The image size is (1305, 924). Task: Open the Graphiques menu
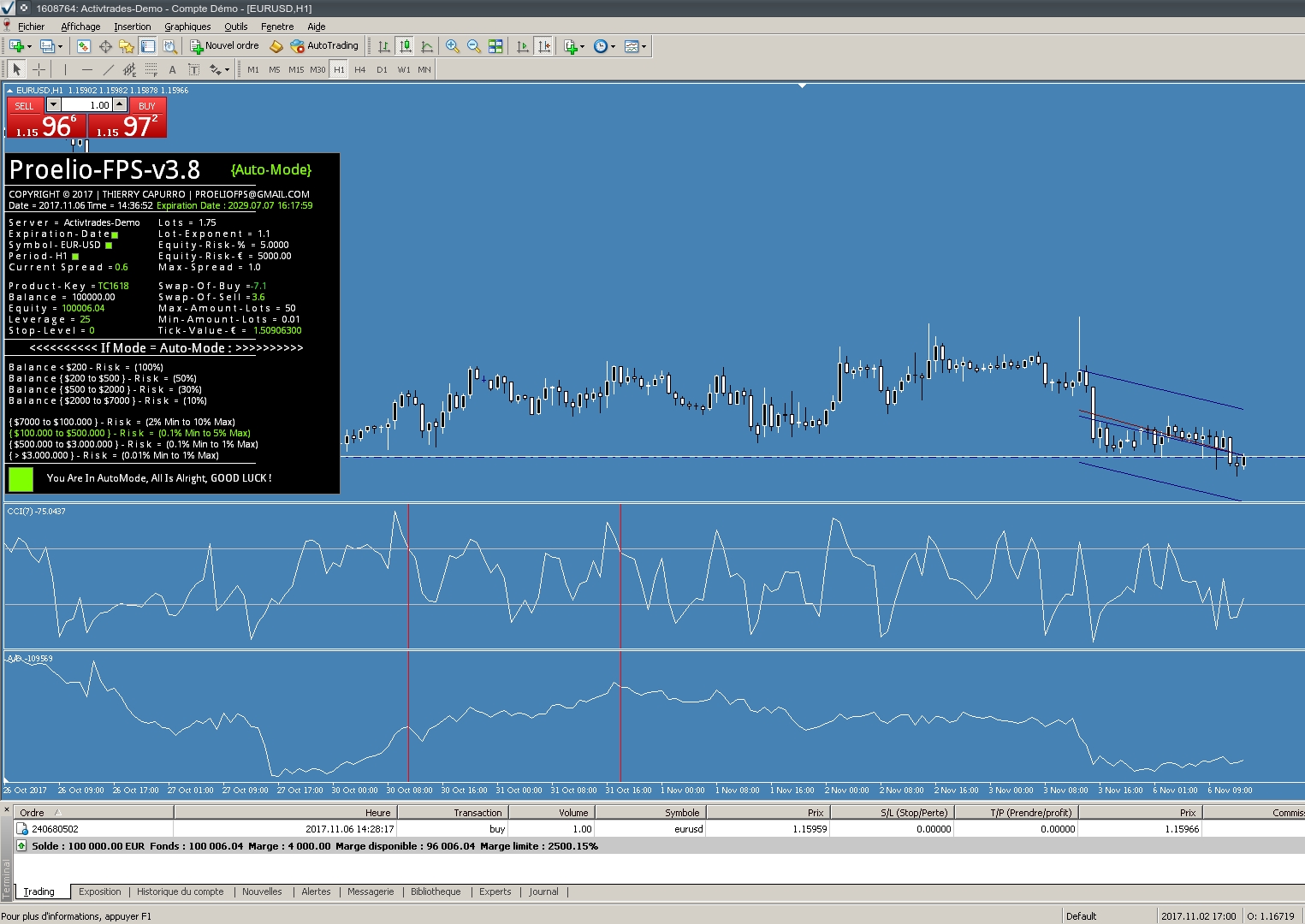[187, 27]
